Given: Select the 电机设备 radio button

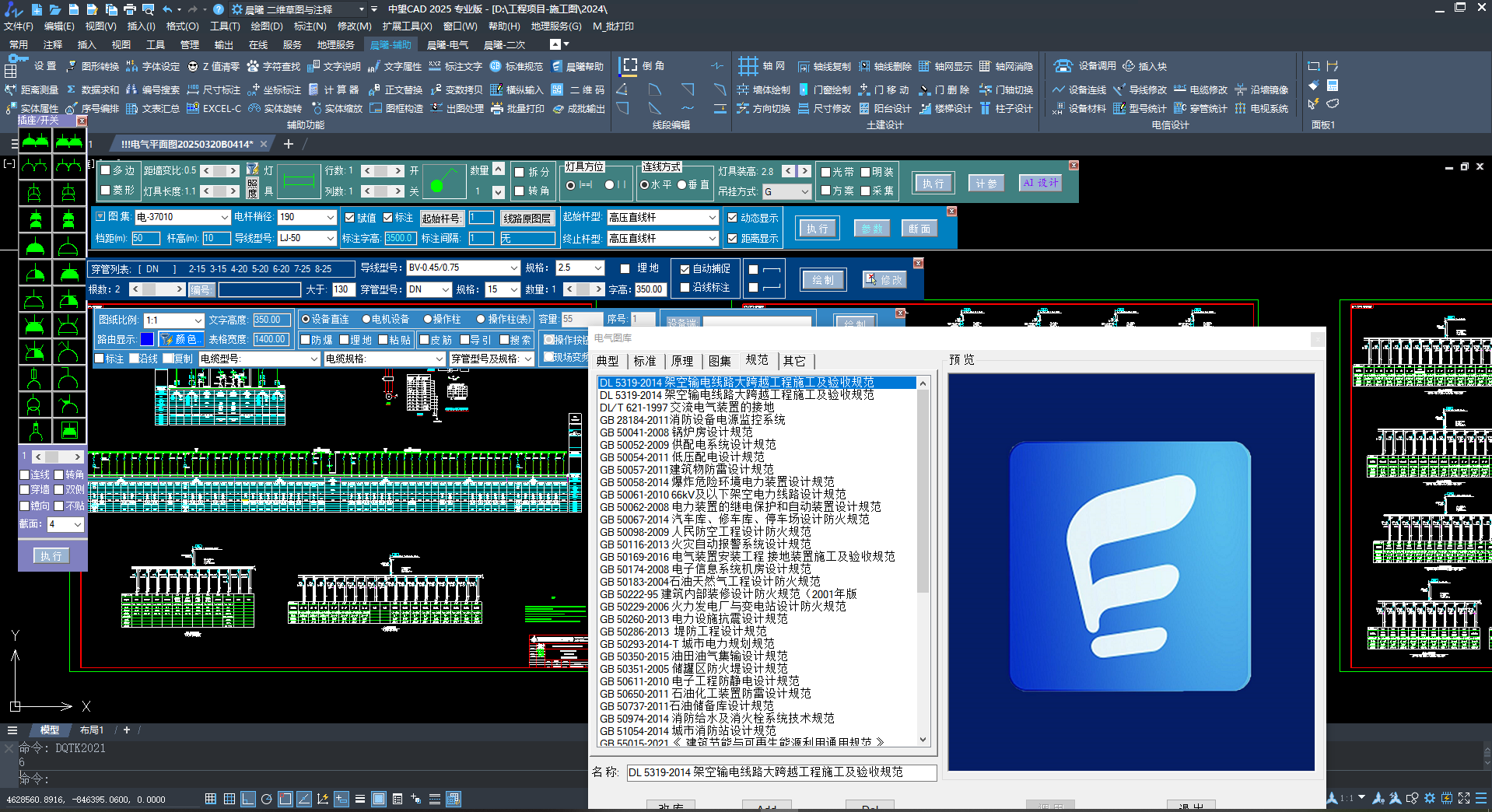Looking at the screenshot, I should click(366, 319).
